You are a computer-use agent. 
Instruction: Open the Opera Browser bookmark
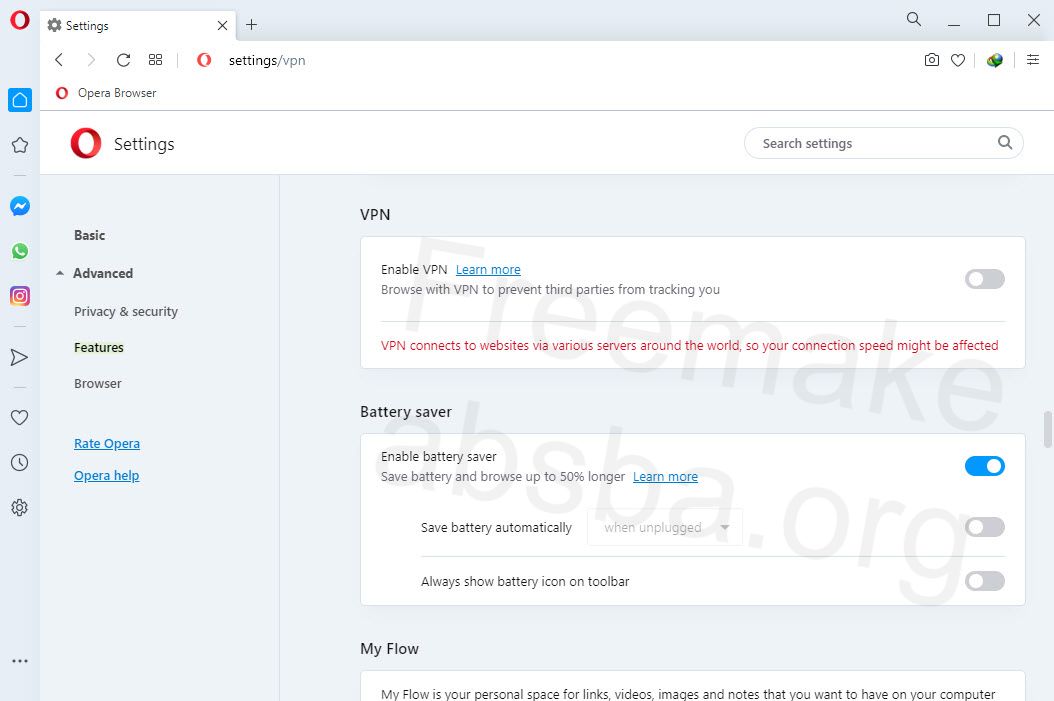tap(106, 93)
